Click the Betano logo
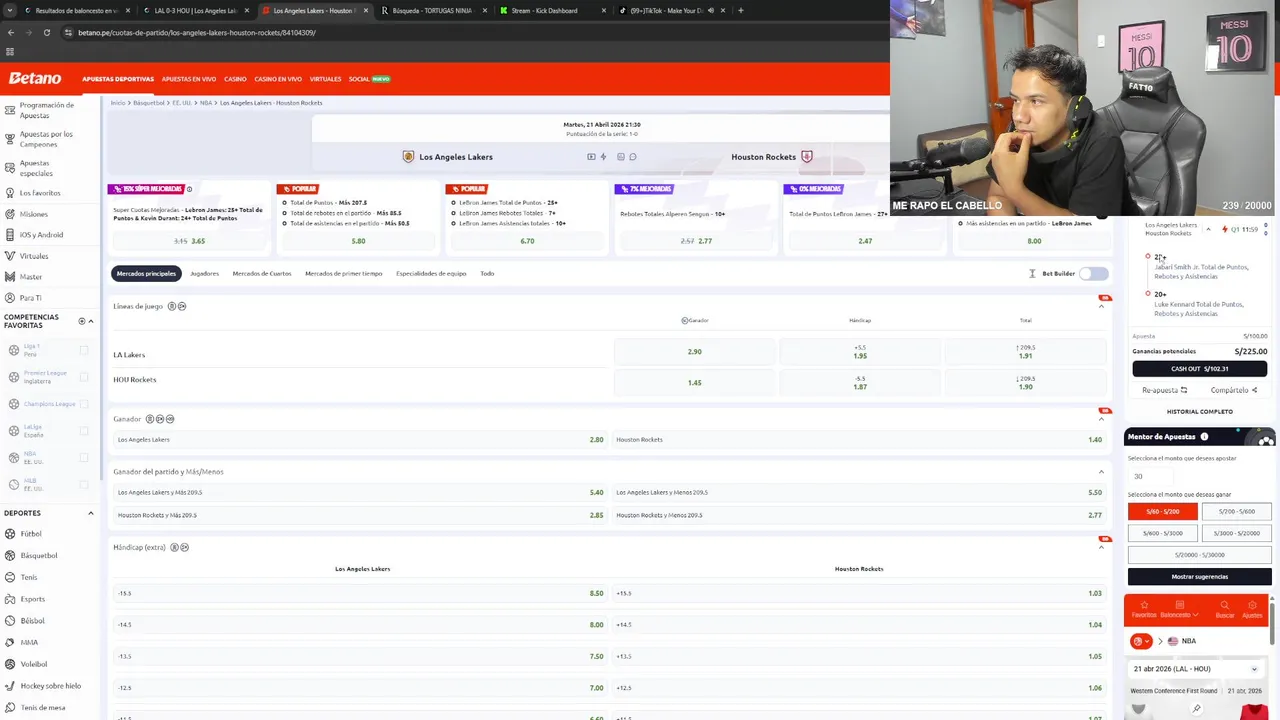This screenshot has width=1280, height=720. pyautogui.click(x=35, y=78)
